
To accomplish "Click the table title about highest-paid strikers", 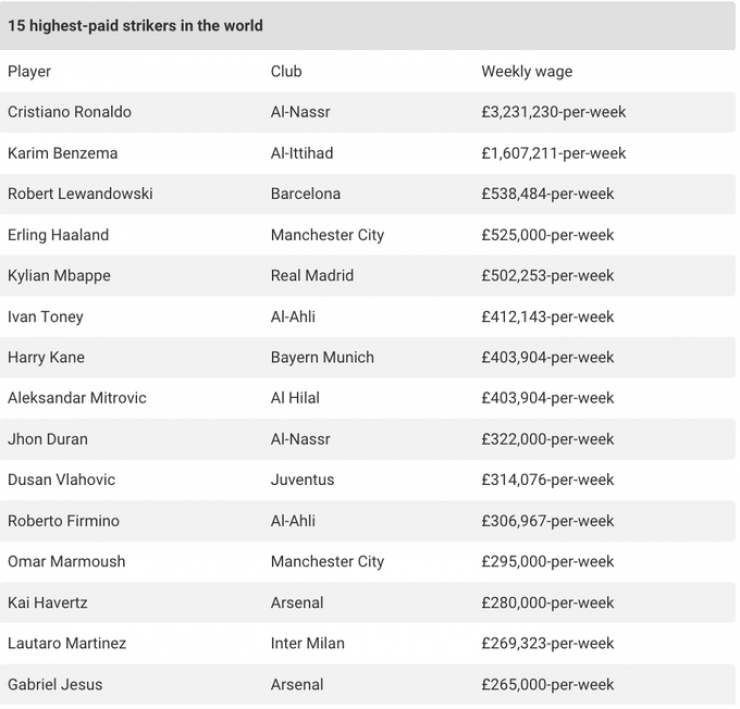I will [x=135, y=25].
